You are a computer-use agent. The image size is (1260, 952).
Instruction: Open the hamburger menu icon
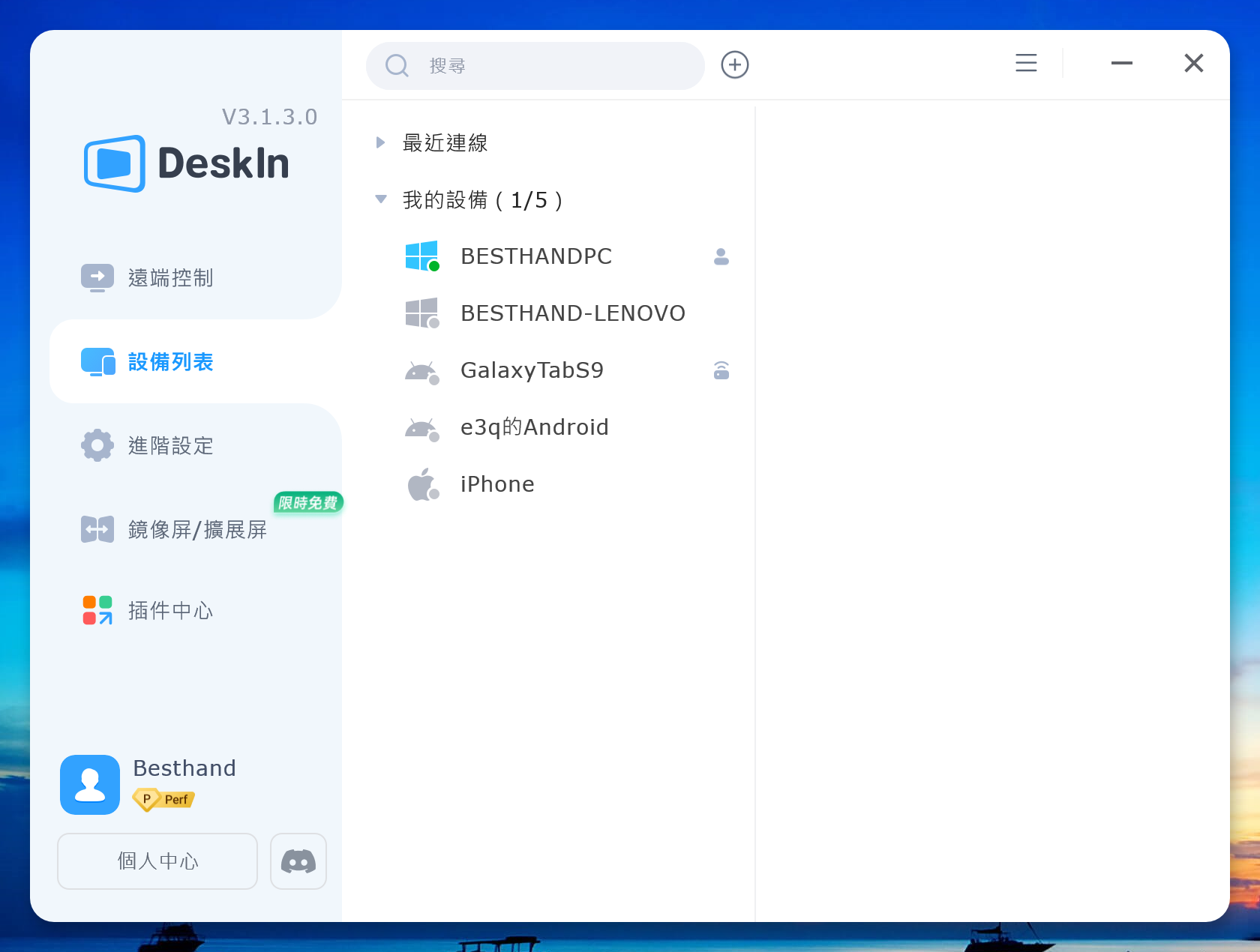coord(1026,63)
